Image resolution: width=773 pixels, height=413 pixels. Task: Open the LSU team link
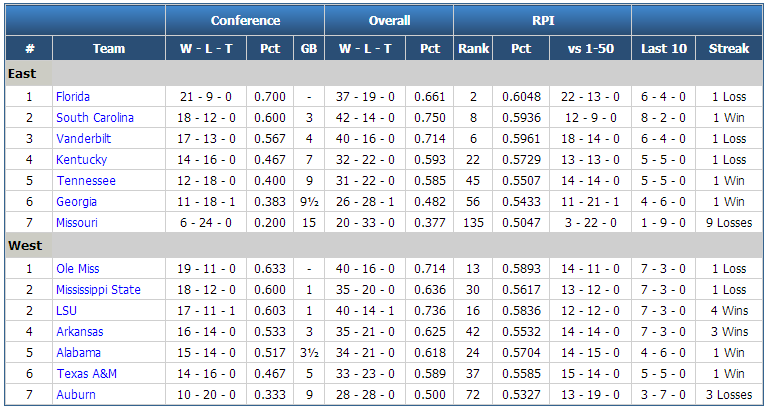(67, 311)
